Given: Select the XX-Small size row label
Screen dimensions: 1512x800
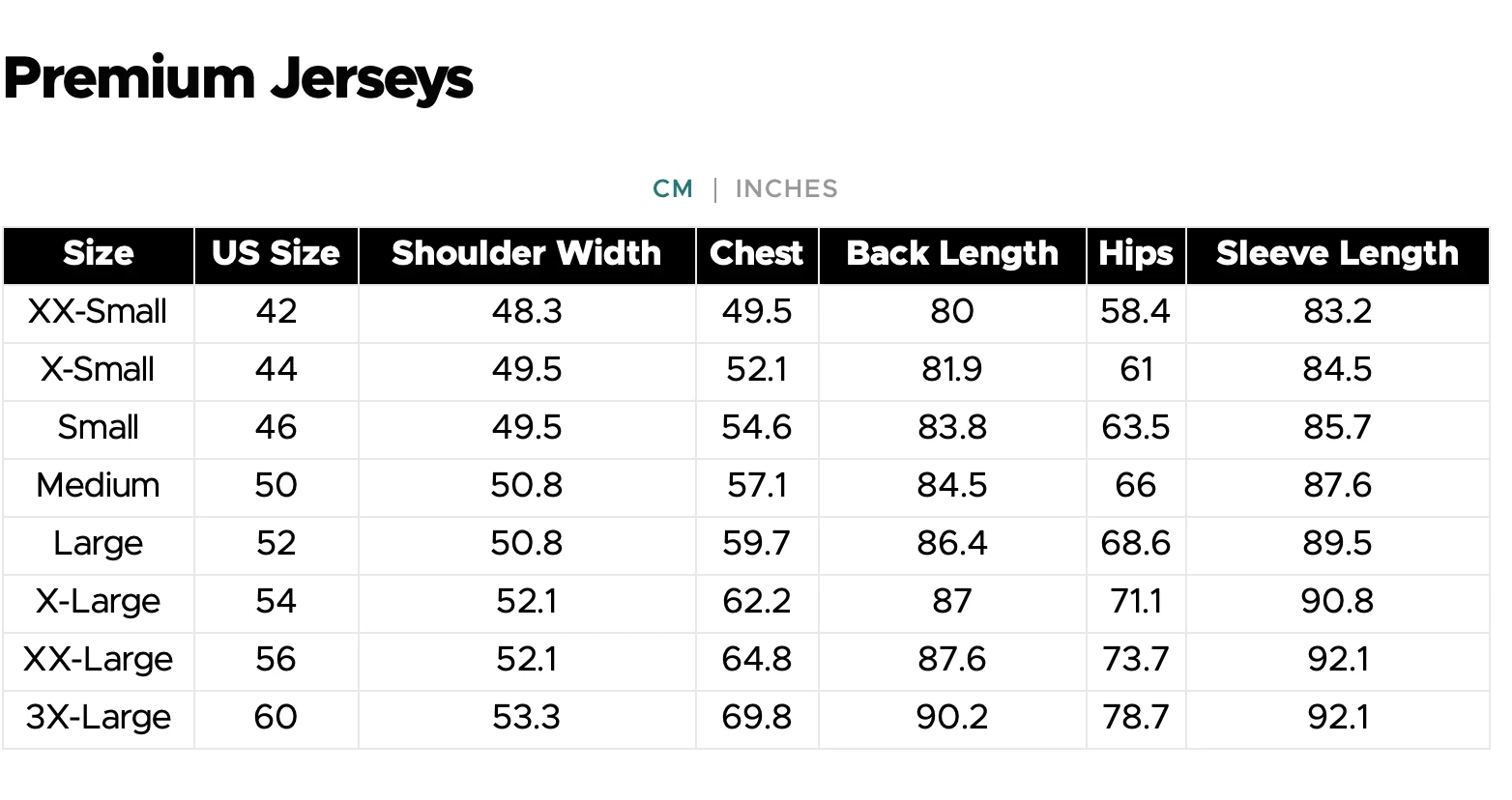Looking at the screenshot, I should [x=98, y=312].
